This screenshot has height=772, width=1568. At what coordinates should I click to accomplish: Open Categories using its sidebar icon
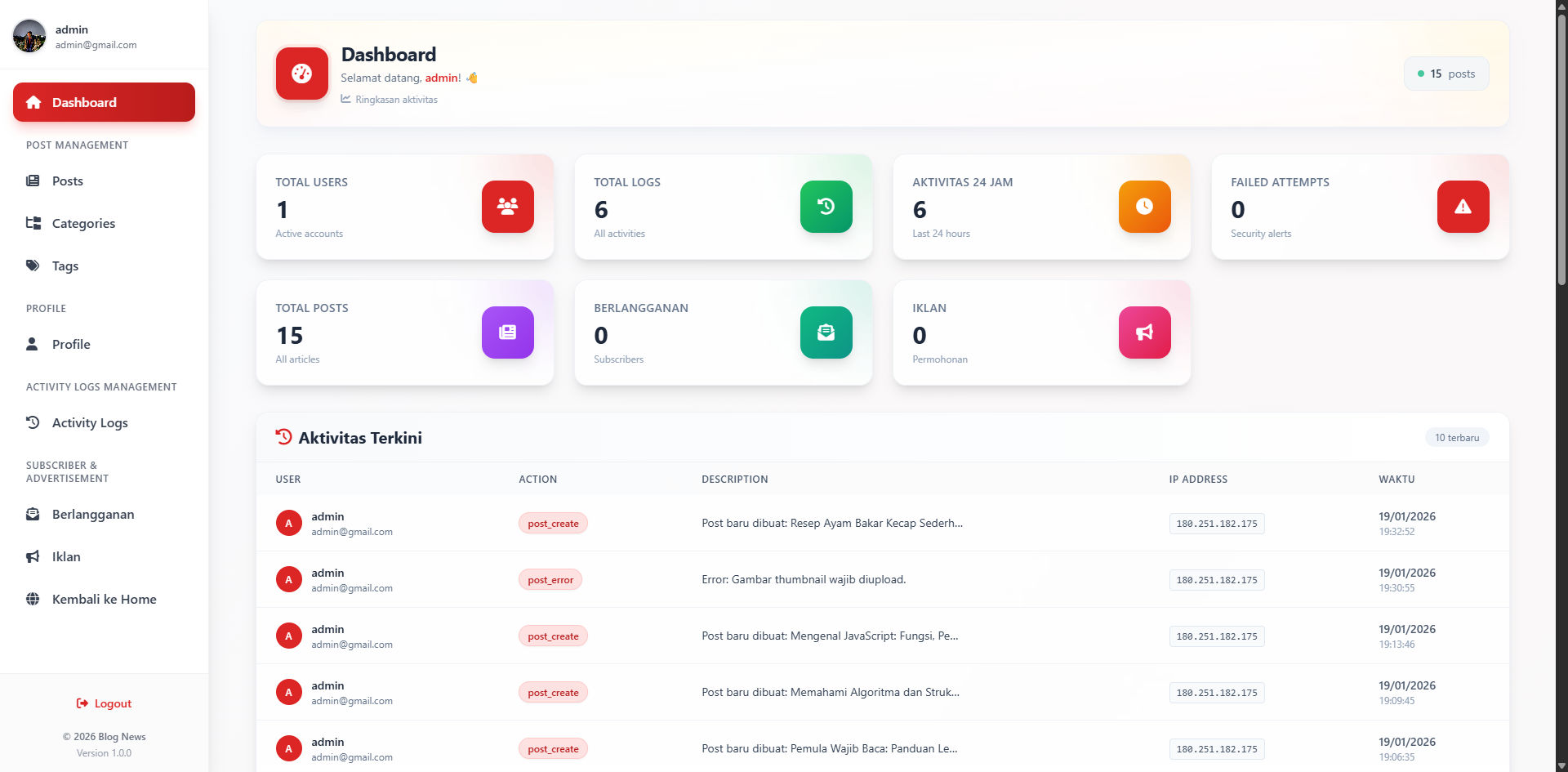click(x=33, y=223)
